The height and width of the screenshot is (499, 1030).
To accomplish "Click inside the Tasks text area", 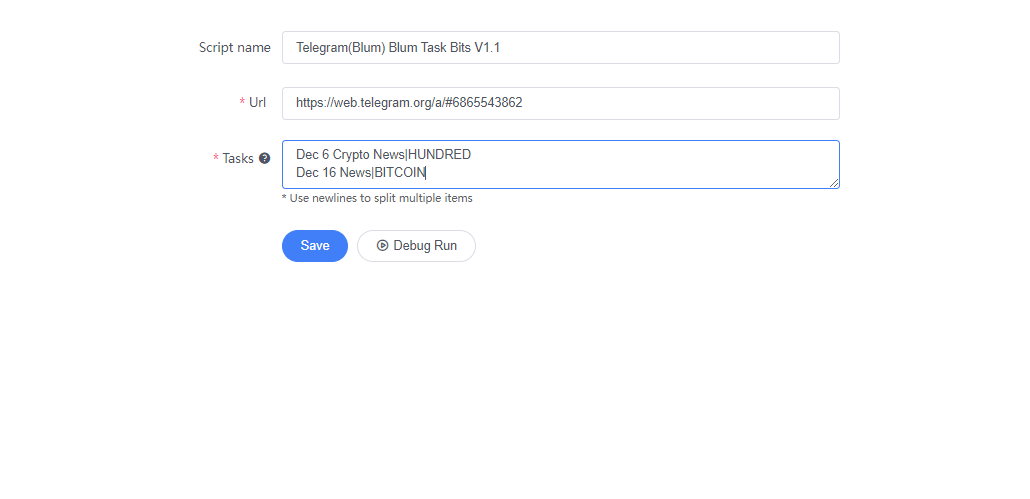I will click(x=561, y=164).
